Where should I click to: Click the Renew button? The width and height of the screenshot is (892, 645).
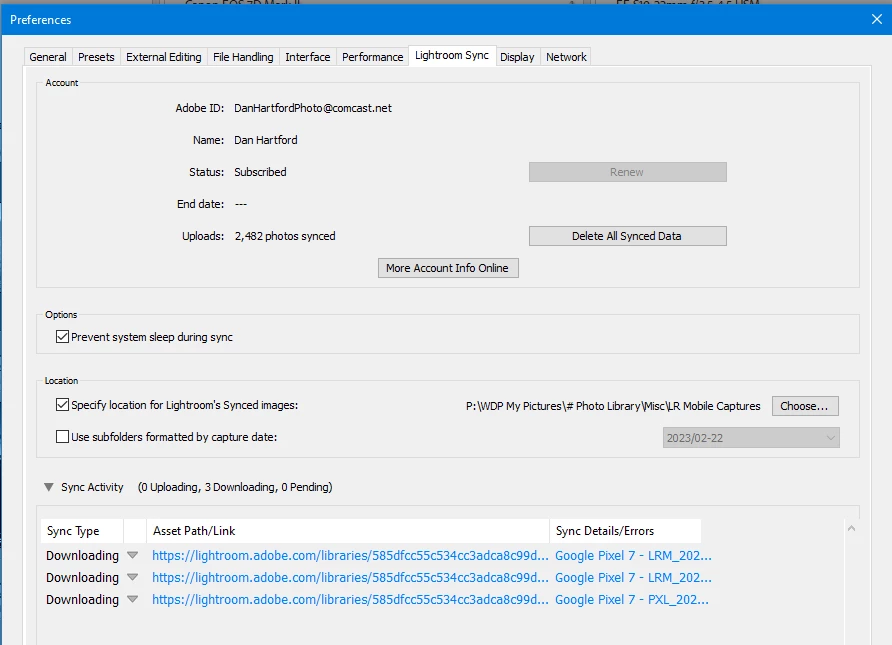click(x=627, y=172)
